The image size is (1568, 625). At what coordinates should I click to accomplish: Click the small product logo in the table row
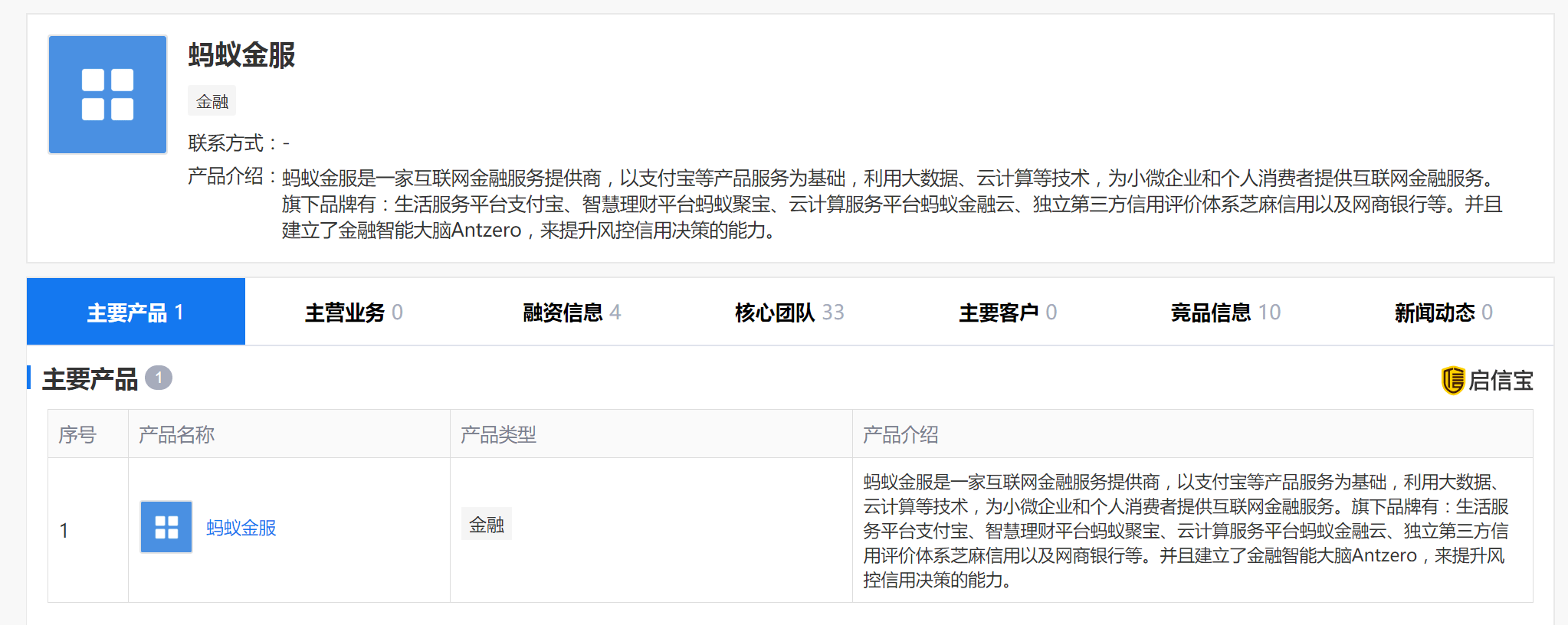[166, 527]
